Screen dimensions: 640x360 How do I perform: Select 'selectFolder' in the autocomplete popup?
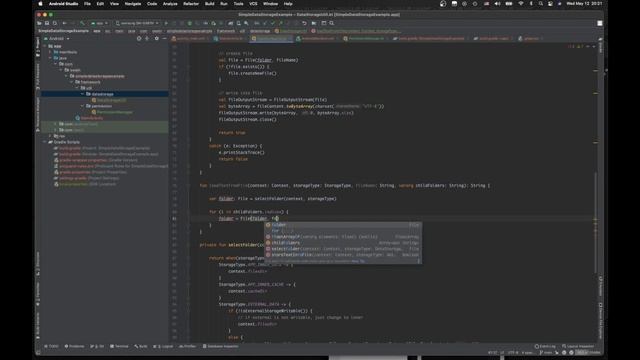coord(343,249)
